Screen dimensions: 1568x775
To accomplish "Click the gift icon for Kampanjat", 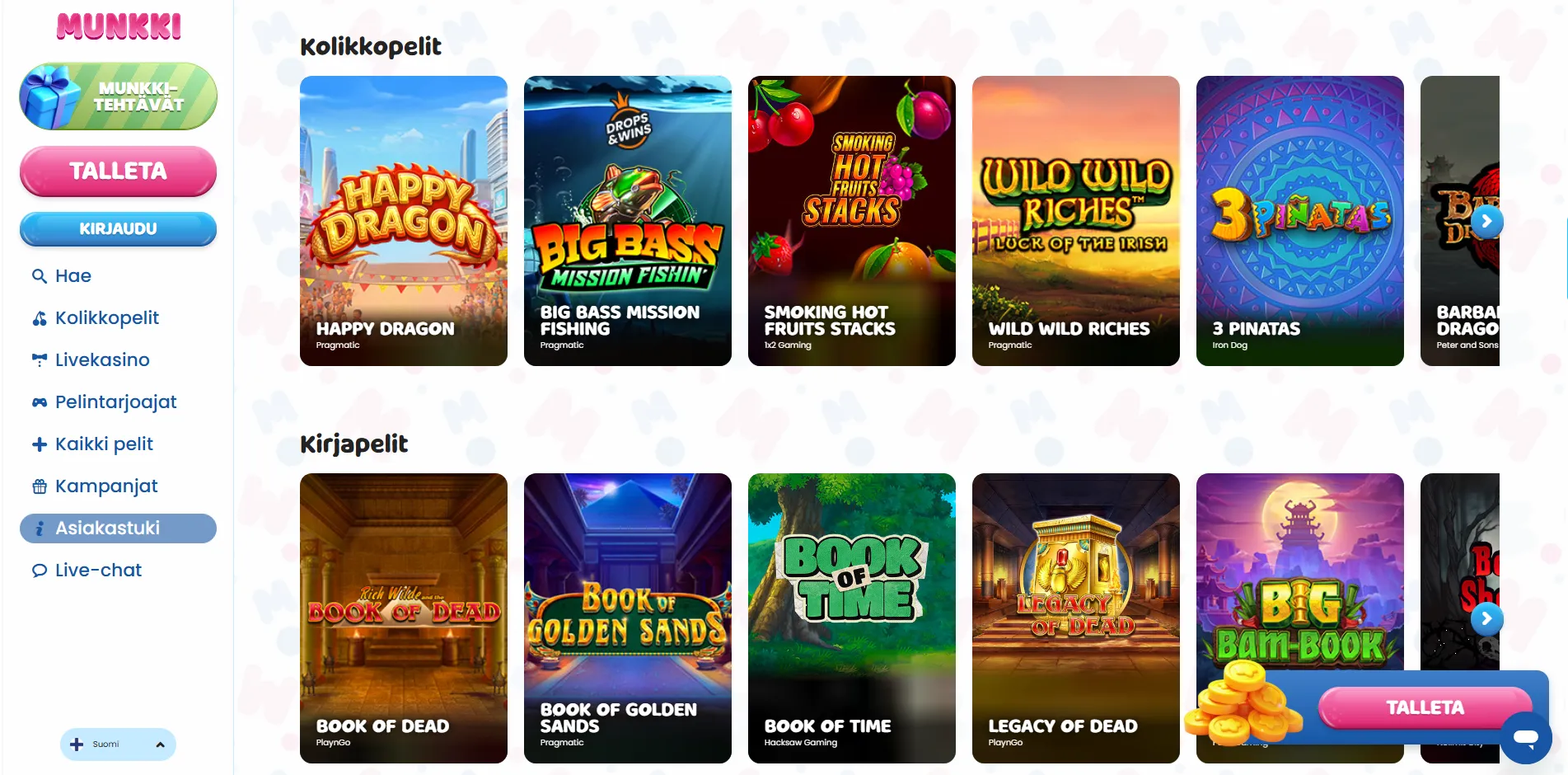I will coord(39,486).
